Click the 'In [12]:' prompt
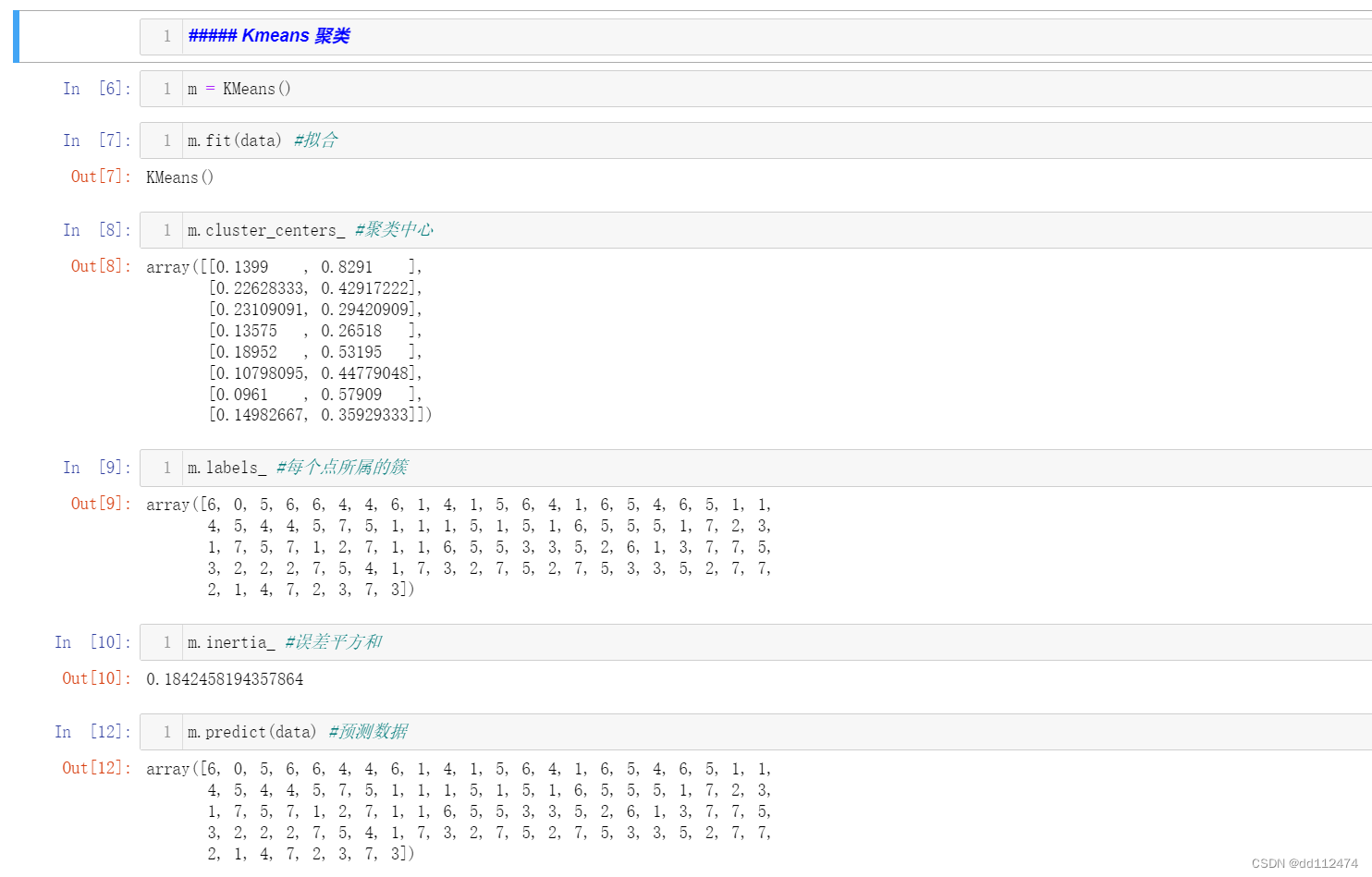 [x=92, y=732]
